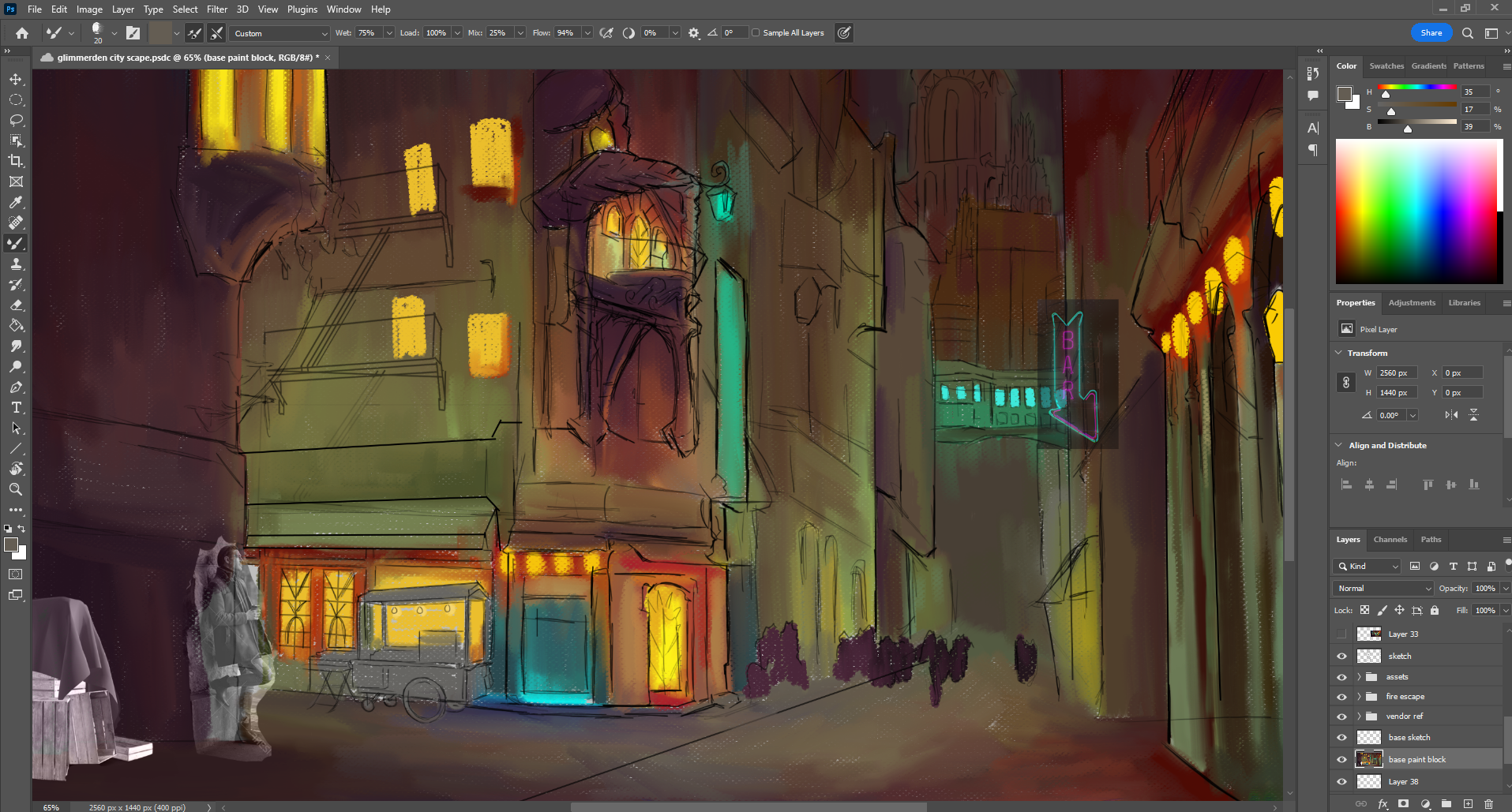The width and height of the screenshot is (1512, 812).
Task: Create a new layer with plus icon
Action: click(1468, 804)
